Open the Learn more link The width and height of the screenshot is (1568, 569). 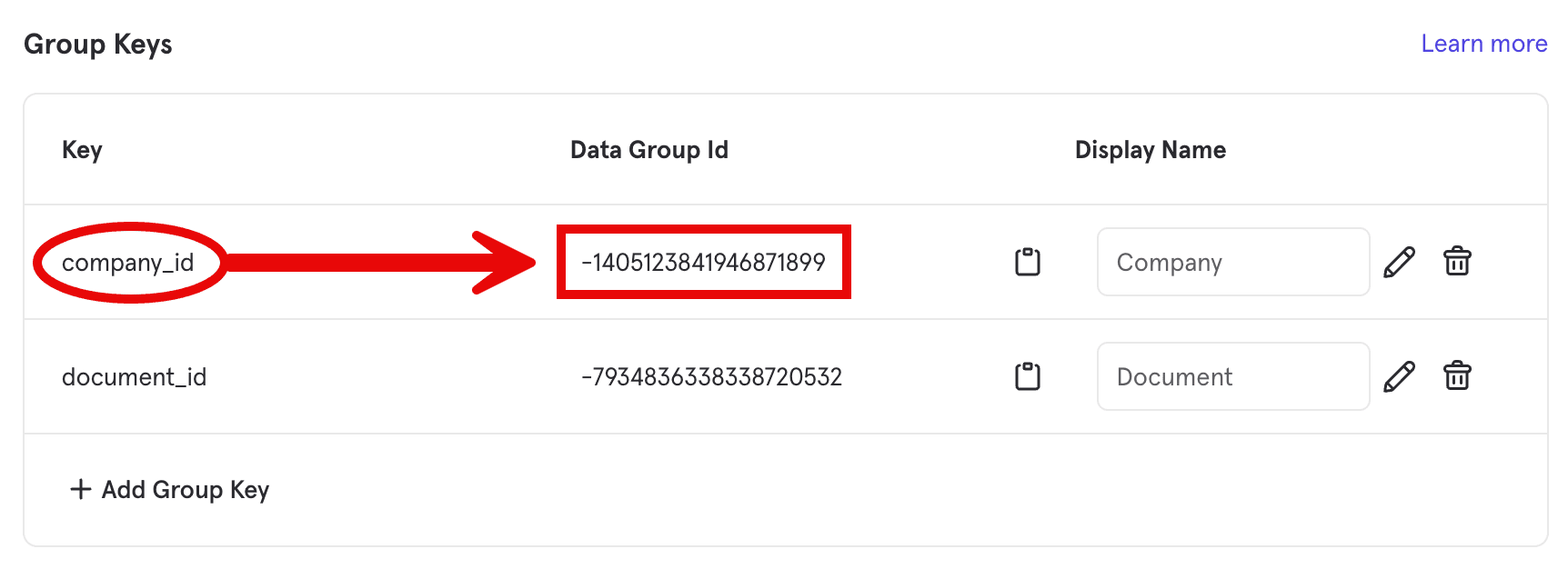click(x=1483, y=44)
